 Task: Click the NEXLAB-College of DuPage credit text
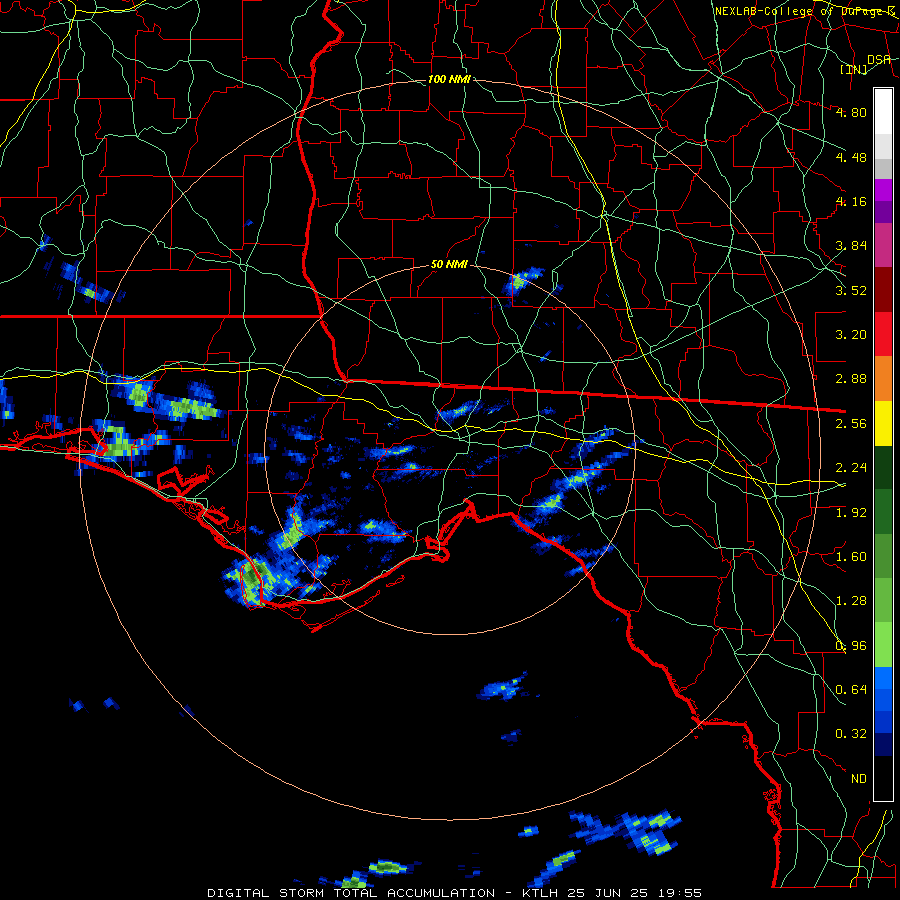[x=806, y=11]
